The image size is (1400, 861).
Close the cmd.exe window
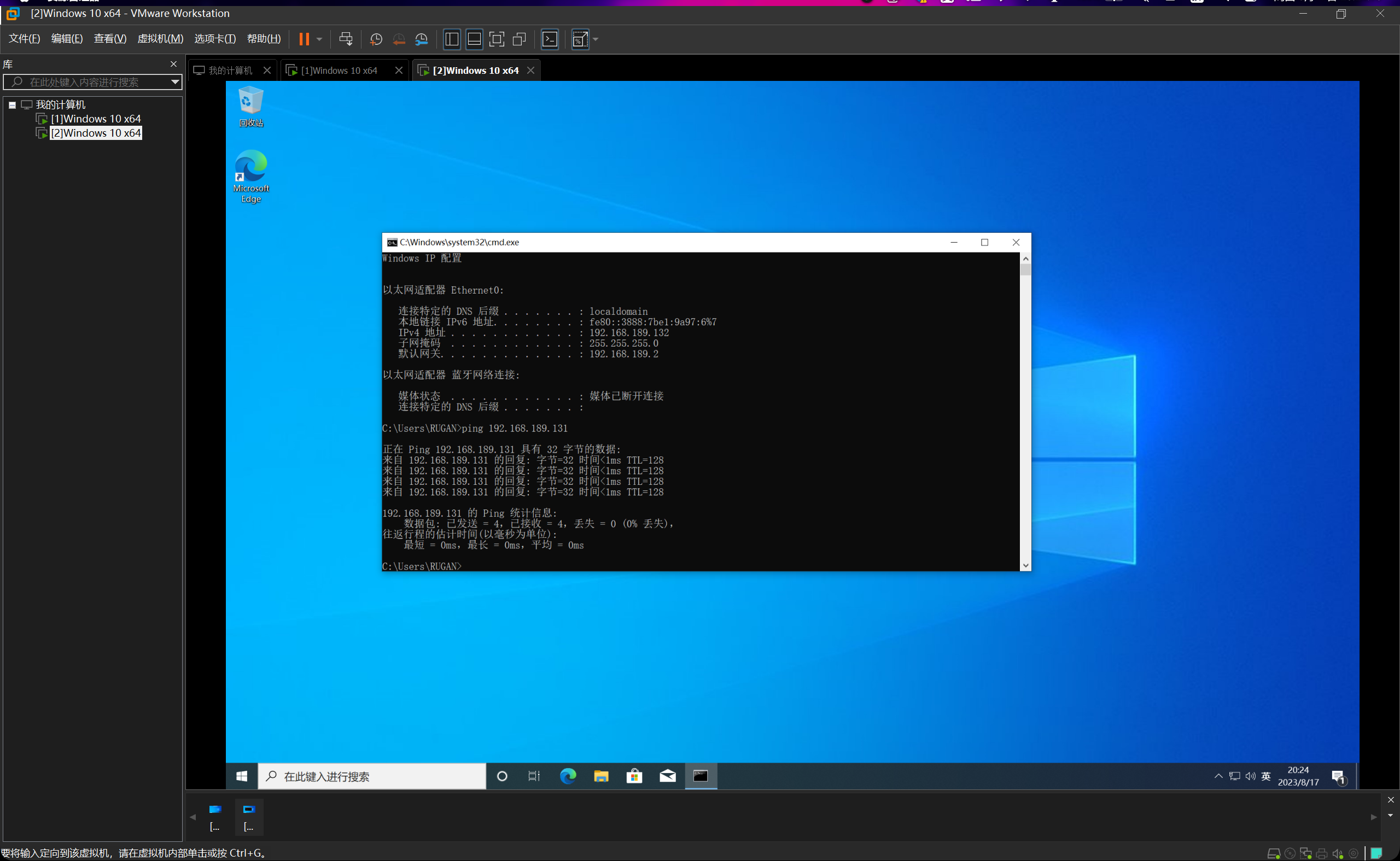1016,242
